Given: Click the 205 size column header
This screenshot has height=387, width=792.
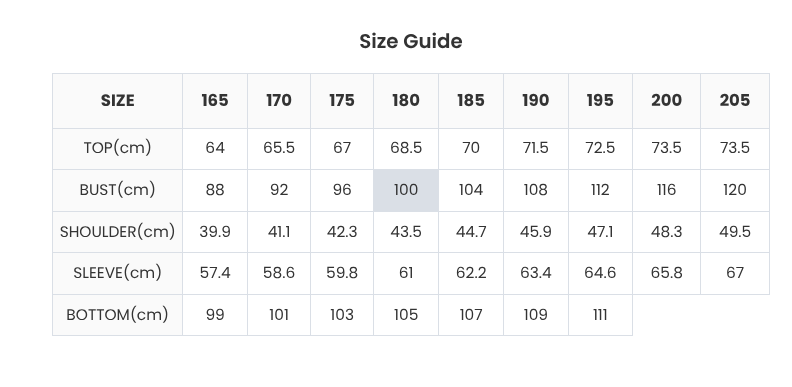Looking at the screenshot, I should pyautogui.click(x=735, y=101).
